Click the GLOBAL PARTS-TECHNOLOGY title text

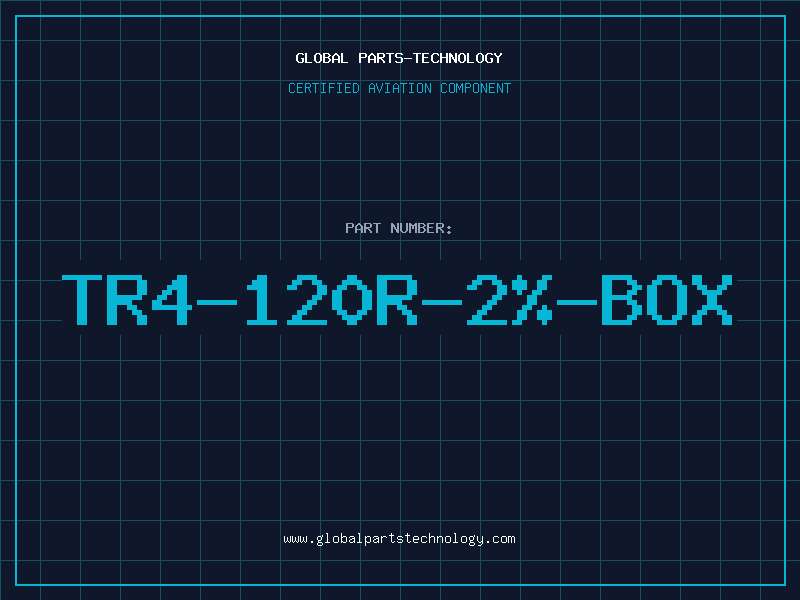(x=399, y=58)
